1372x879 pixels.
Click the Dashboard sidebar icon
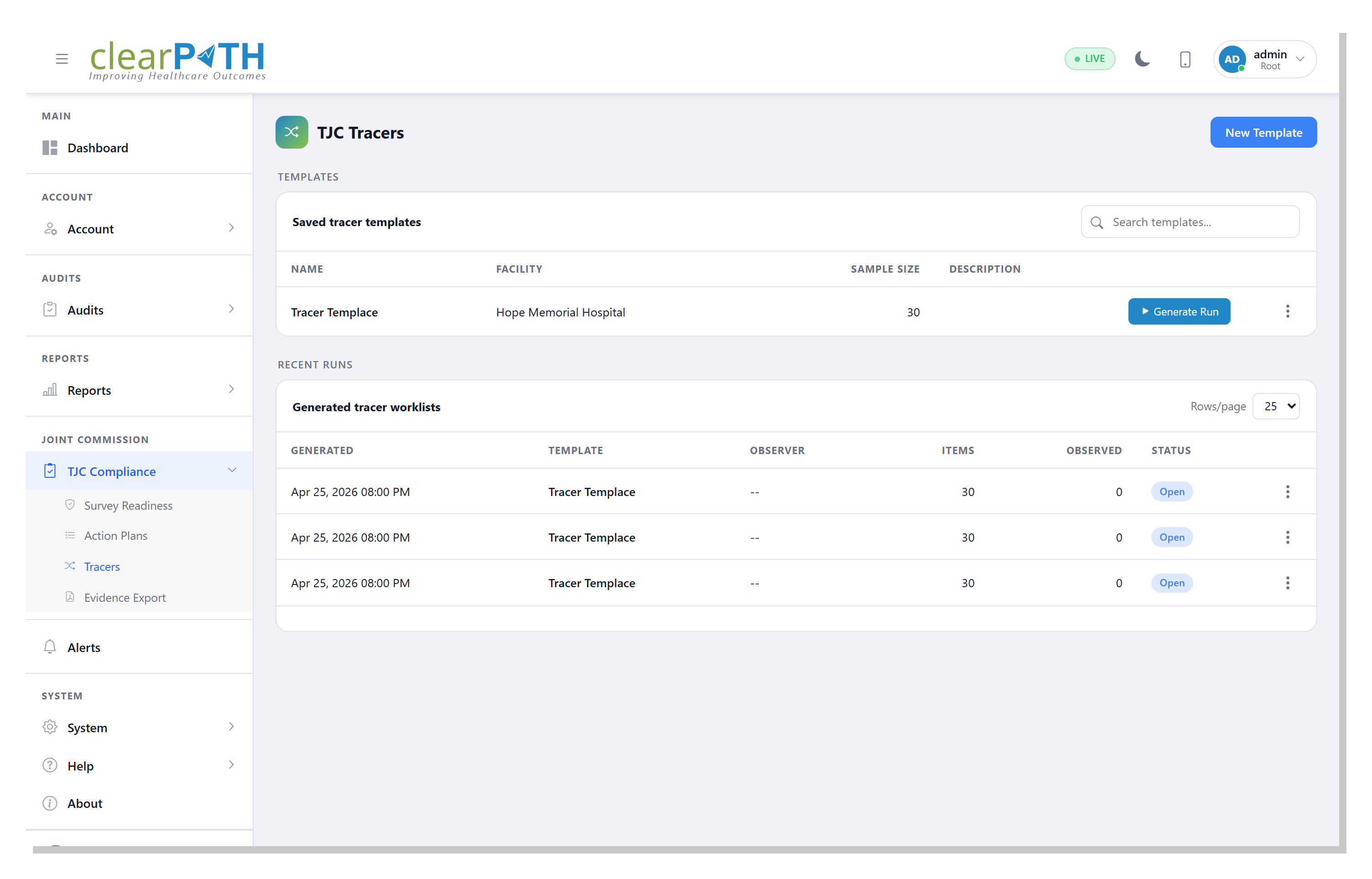click(x=50, y=148)
